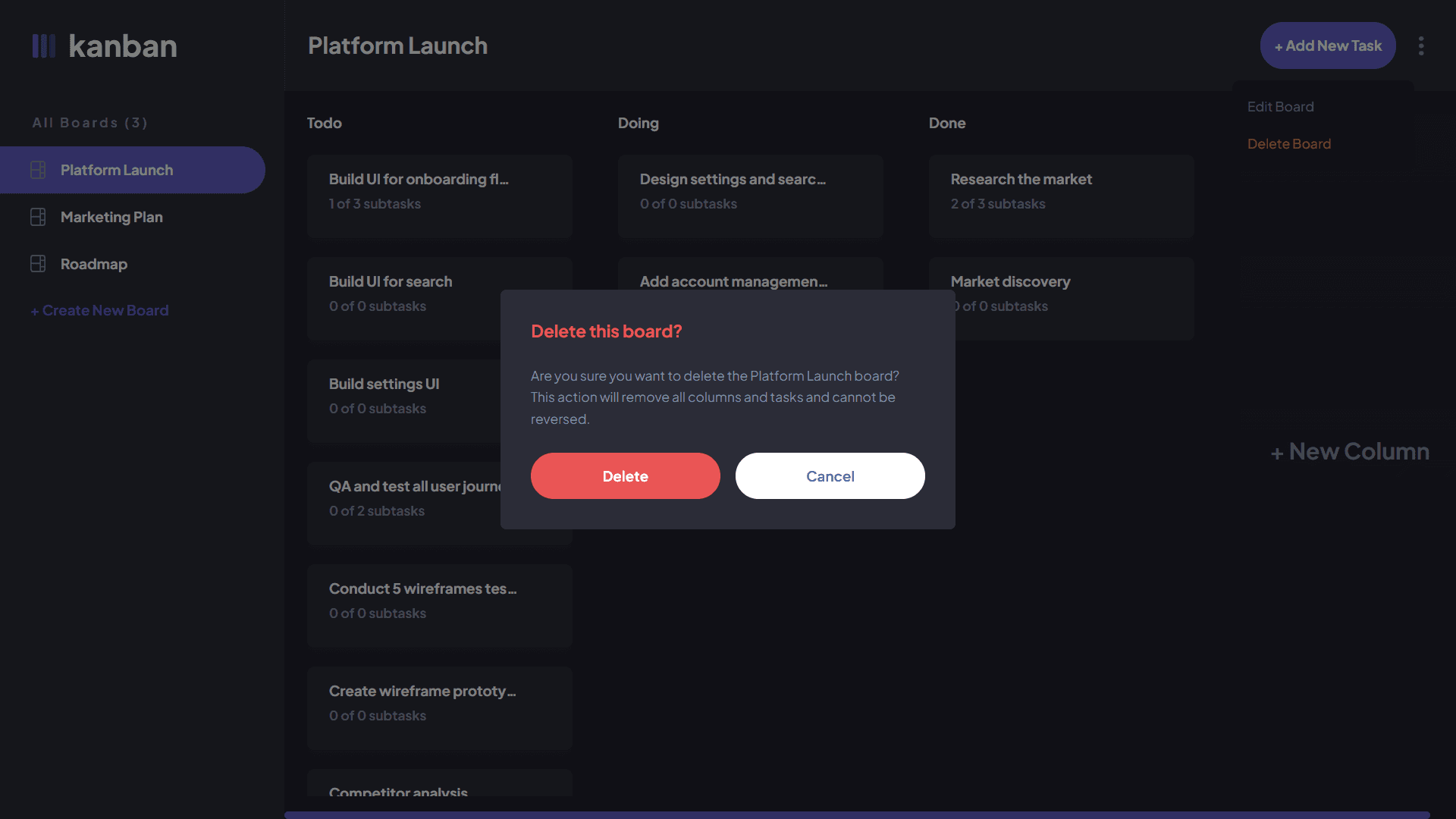Cancel the delete board dialog
The height and width of the screenshot is (819, 1456).
click(830, 476)
